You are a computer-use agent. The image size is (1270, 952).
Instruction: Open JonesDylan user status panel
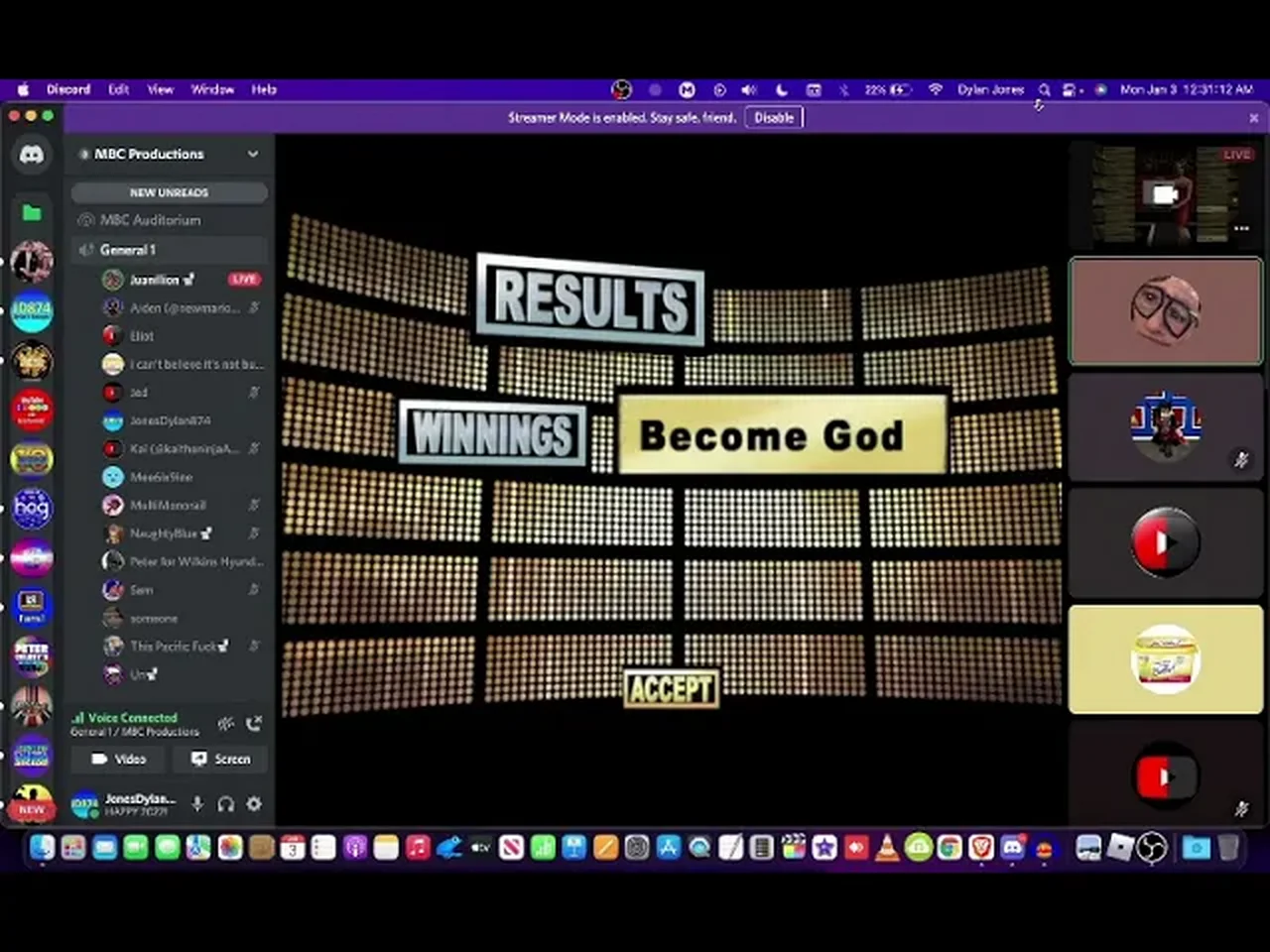124,803
